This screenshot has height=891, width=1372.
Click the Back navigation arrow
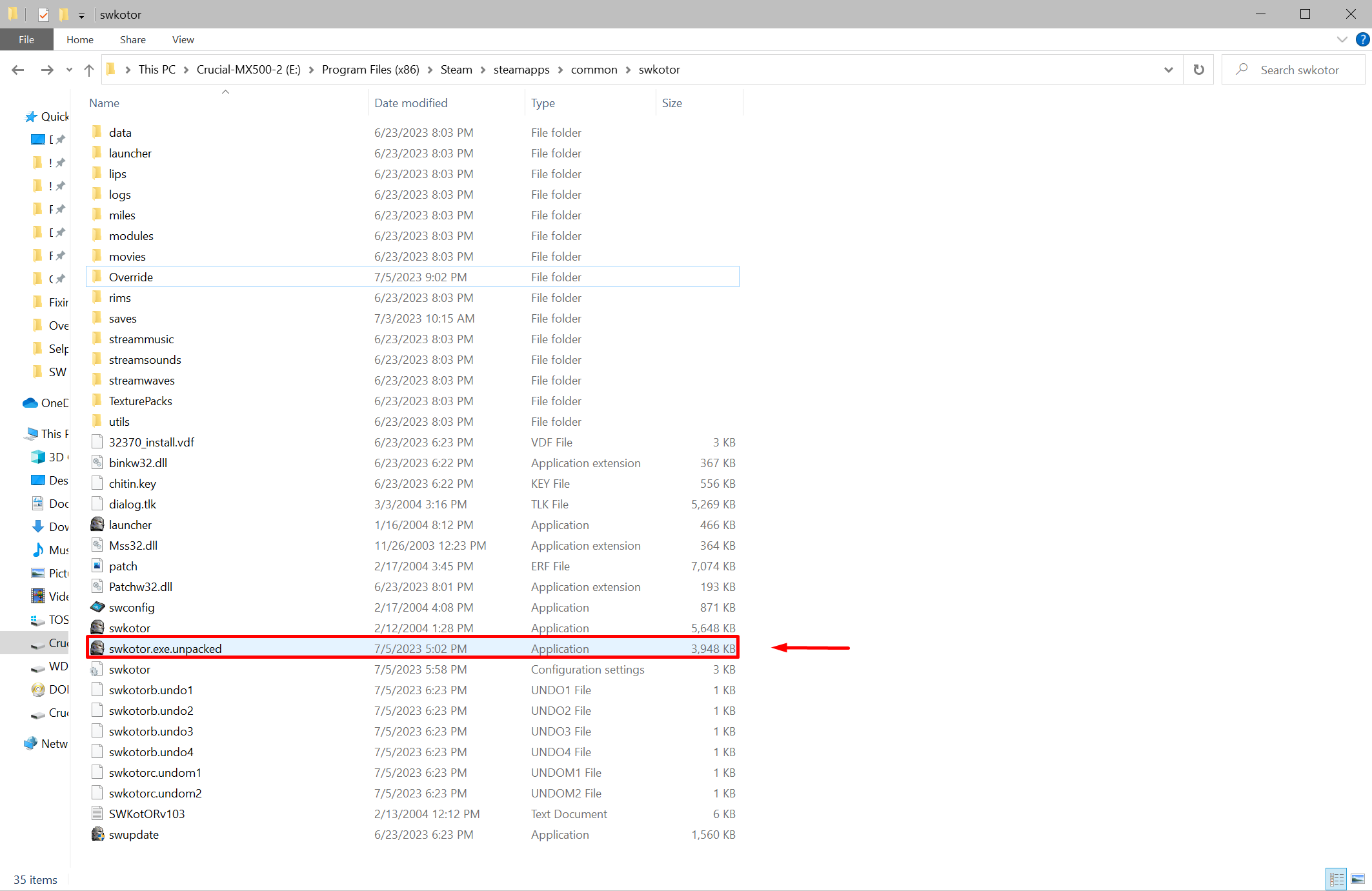(17, 70)
